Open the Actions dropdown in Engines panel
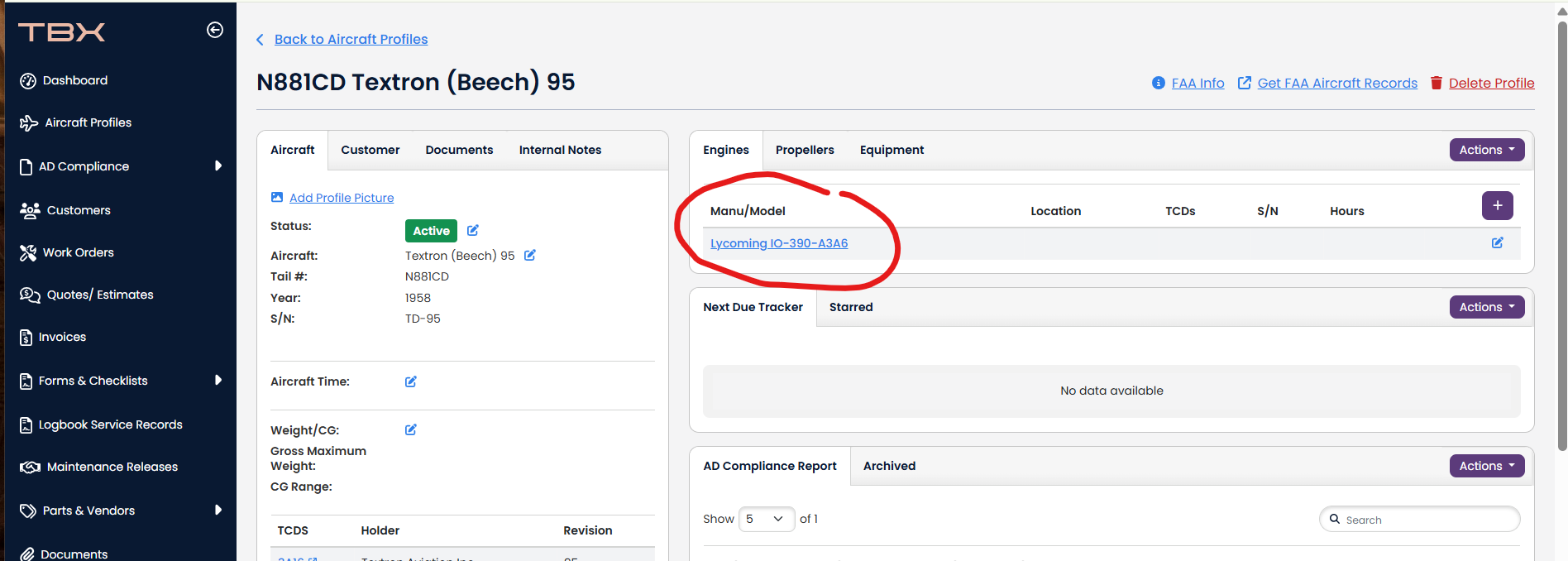 coord(1487,150)
